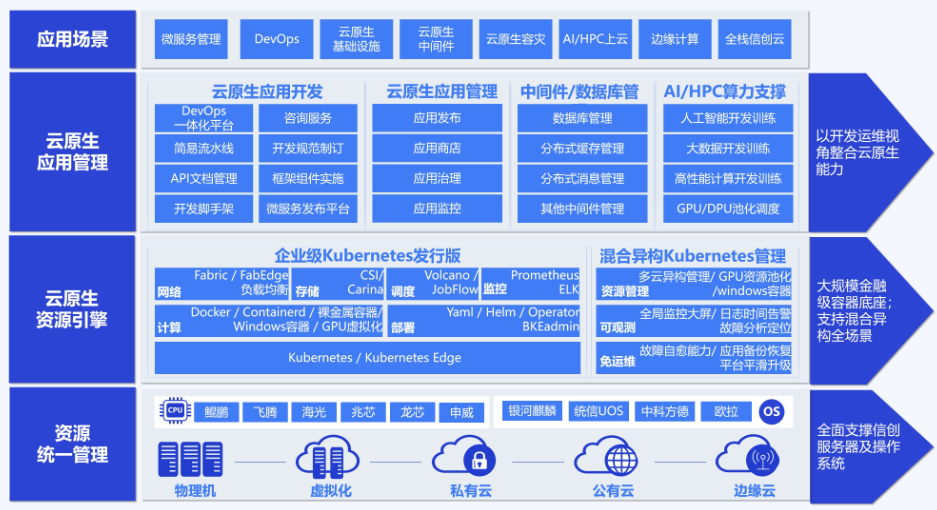Open the 框架组件实施 box

click(308, 179)
